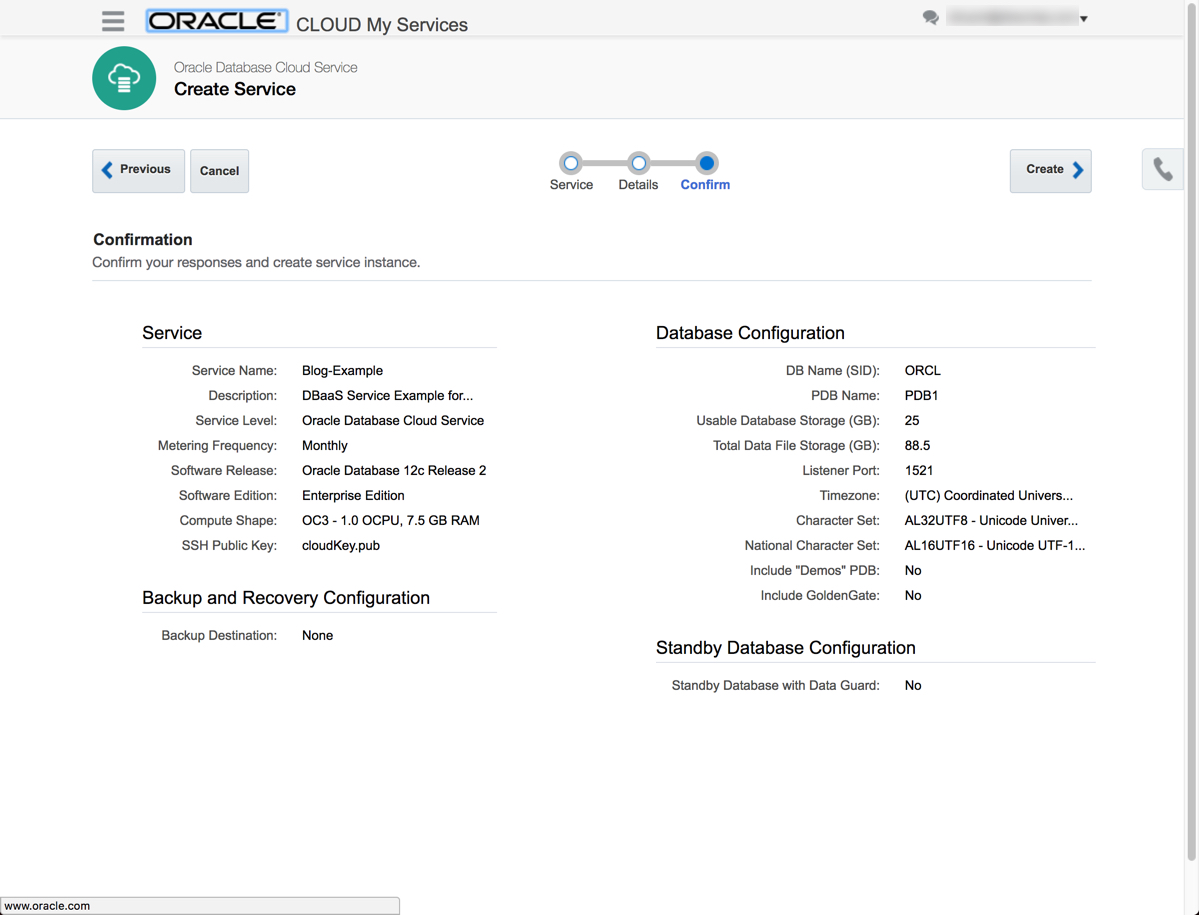Select the Metering Frequency value Monthly
This screenshot has height=915, width=1199.
(325, 446)
